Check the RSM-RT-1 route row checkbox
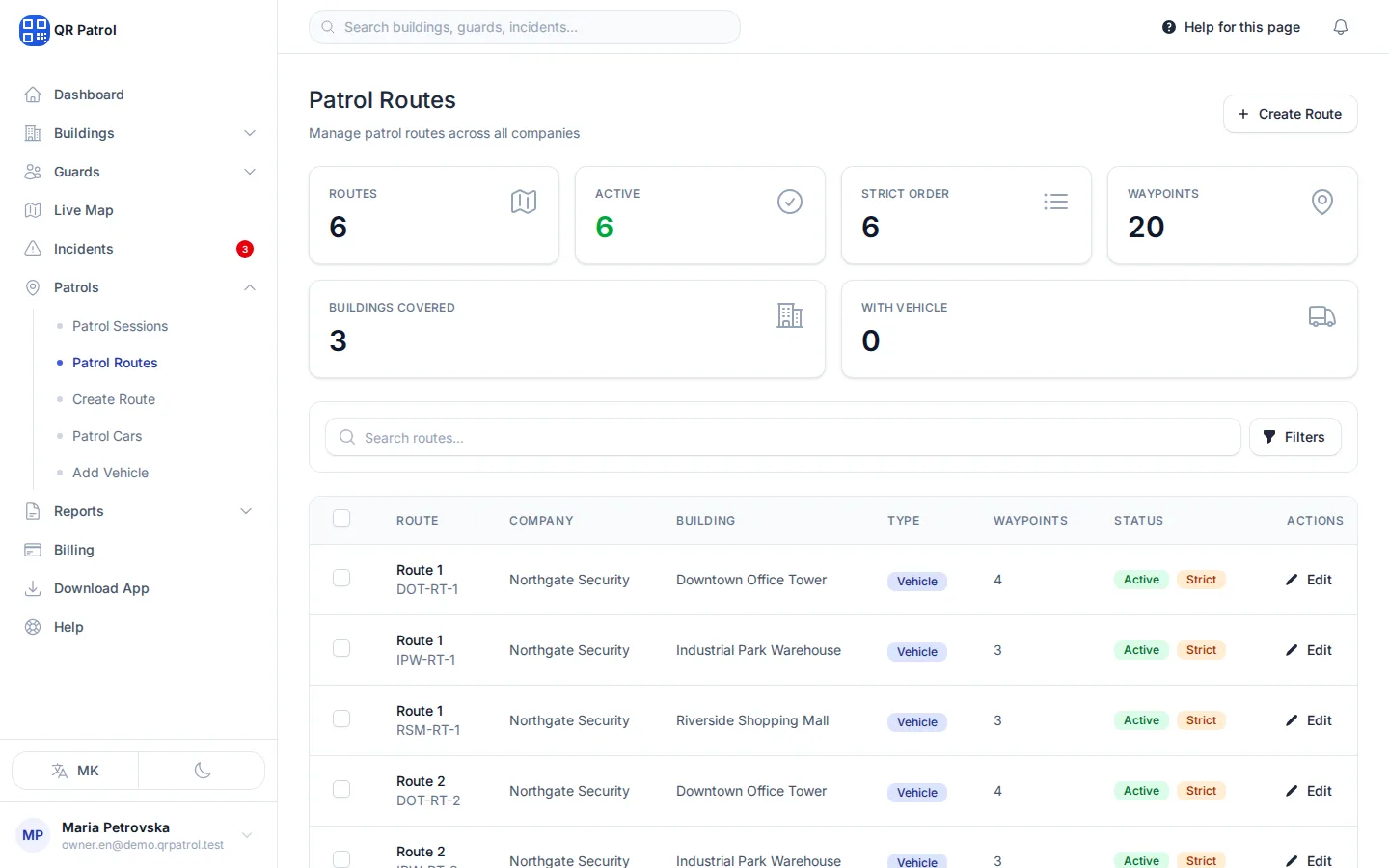This screenshot has height=868, width=1389. 341,719
